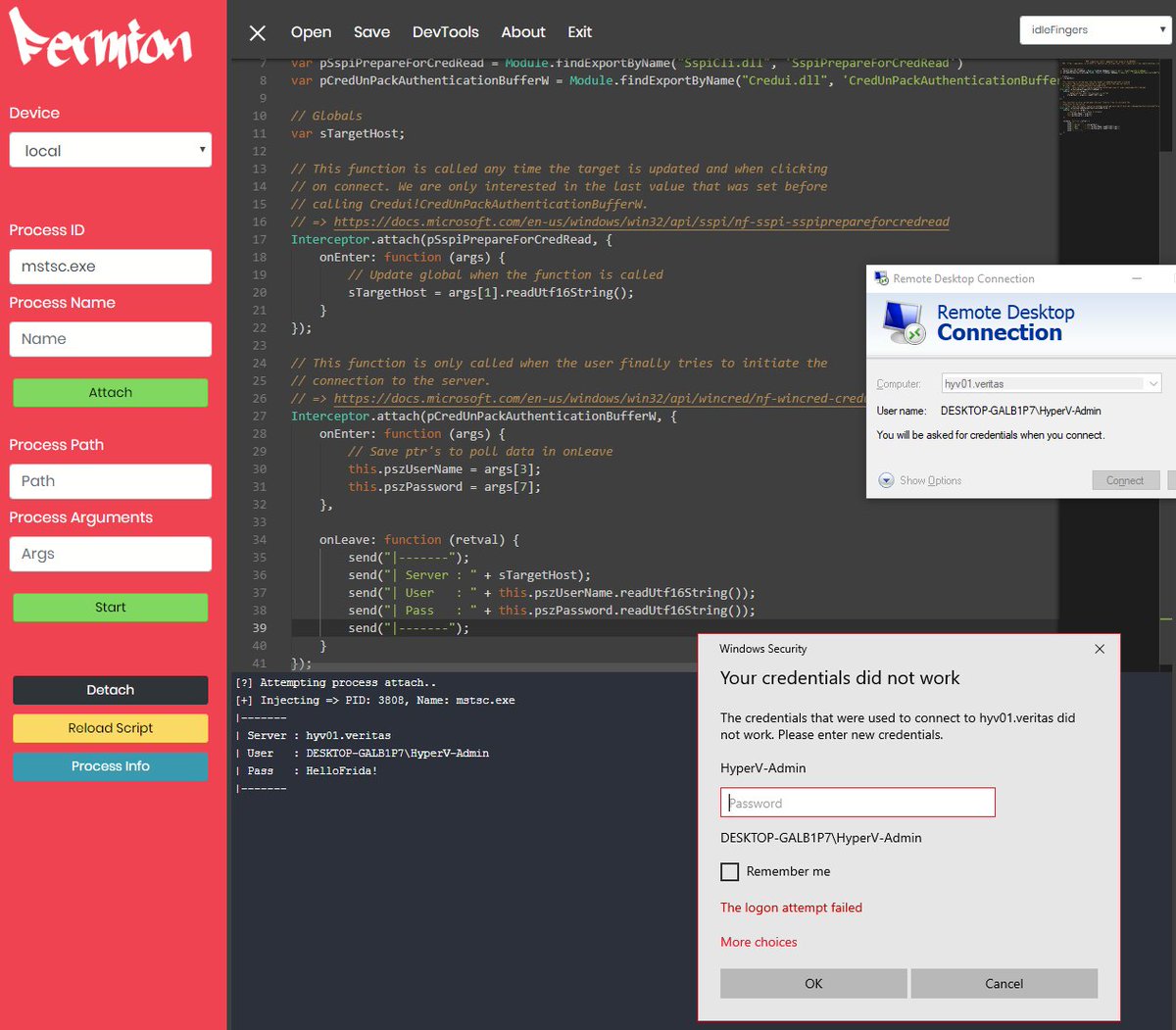
Task: Click the green Attach button
Action: click(111, 392)
